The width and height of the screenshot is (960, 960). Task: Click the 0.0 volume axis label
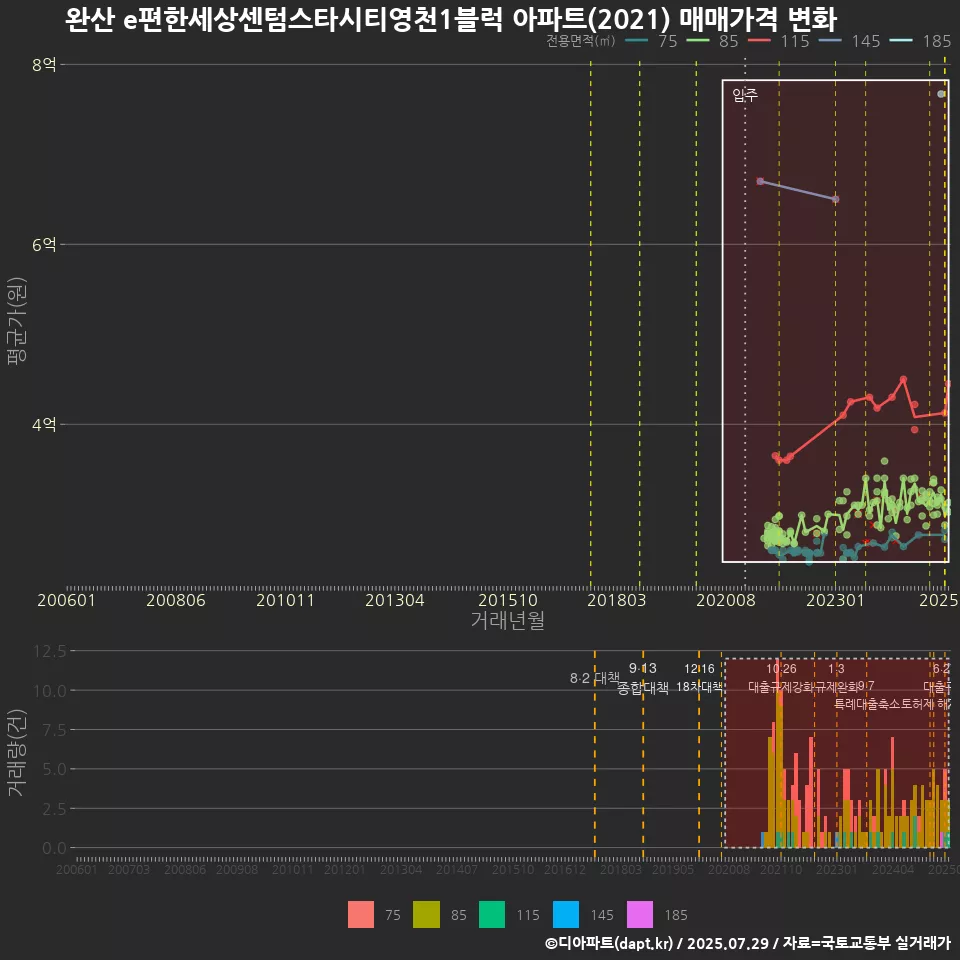[x=54, y=848]
